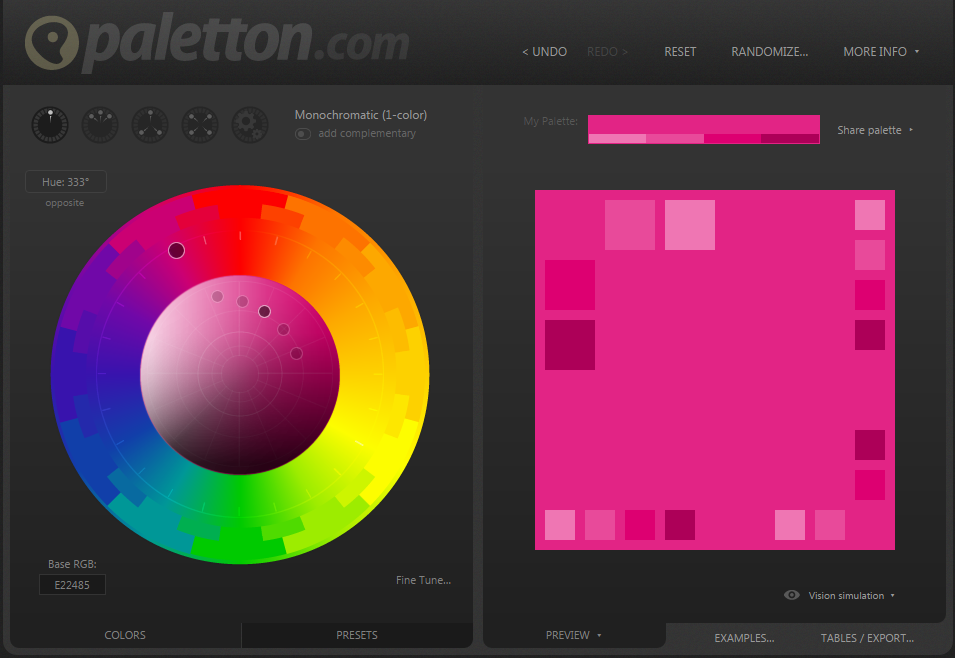Open the Share palette dropdown

(875, 130)
